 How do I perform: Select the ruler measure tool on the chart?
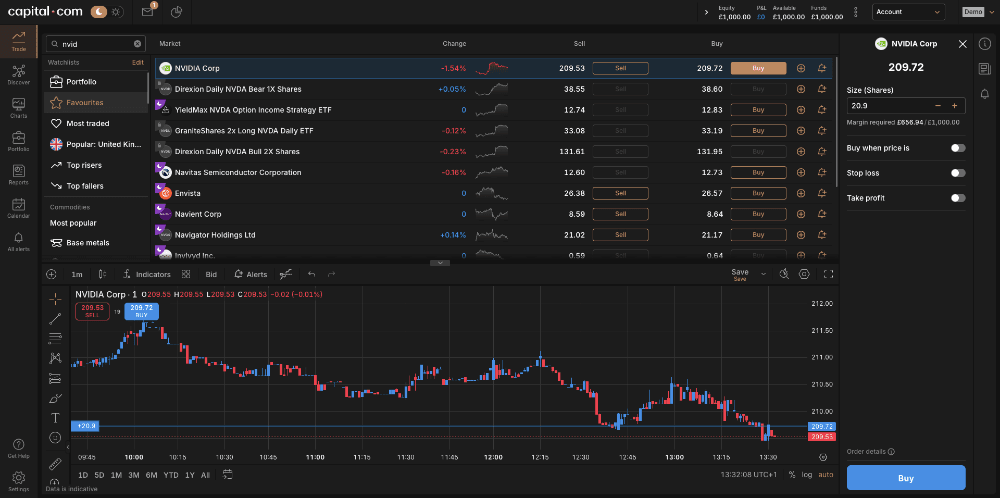pyautogui.click(x=55, y=463)
